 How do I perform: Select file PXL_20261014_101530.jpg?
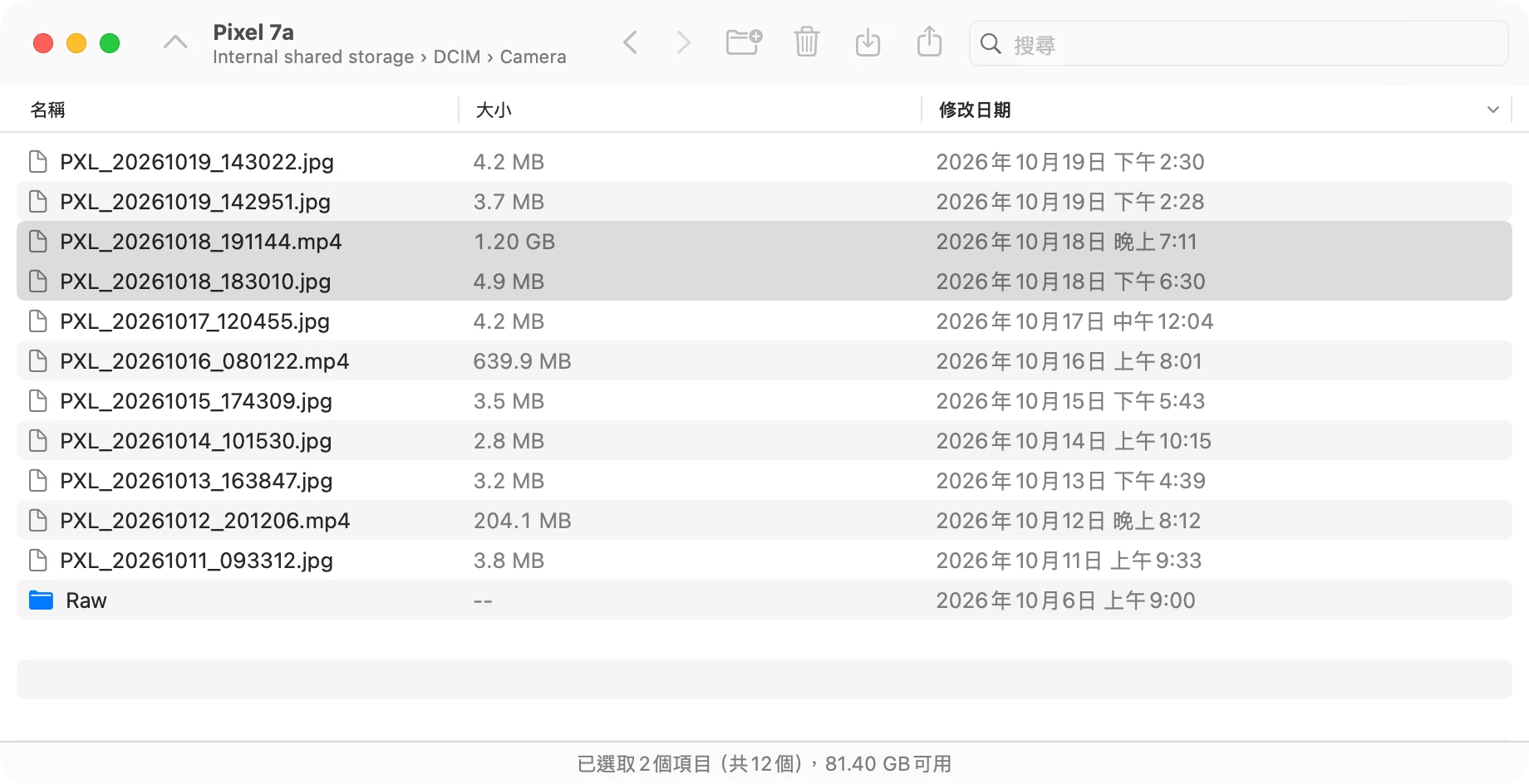196,441
